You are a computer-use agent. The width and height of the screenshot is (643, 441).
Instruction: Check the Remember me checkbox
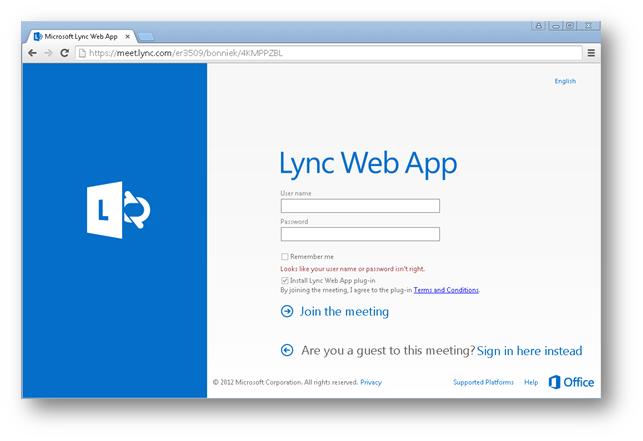(285, 256)
